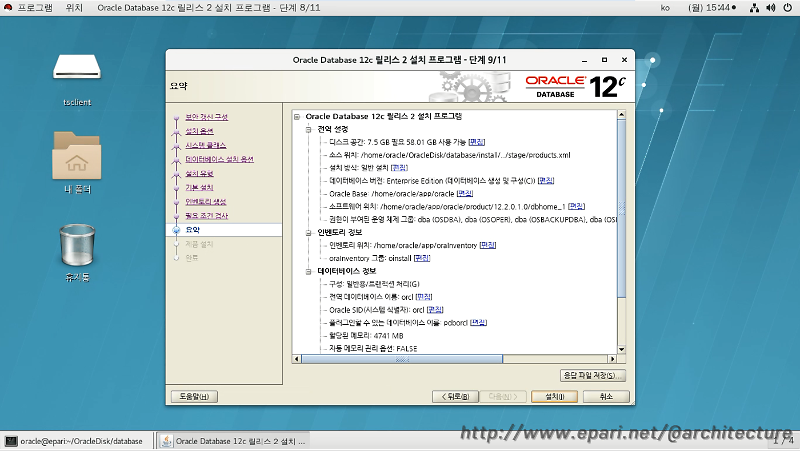Go to 설치 옵션 step in sidebar
Screen dimensions: 800x451
[x=199, y=131]
